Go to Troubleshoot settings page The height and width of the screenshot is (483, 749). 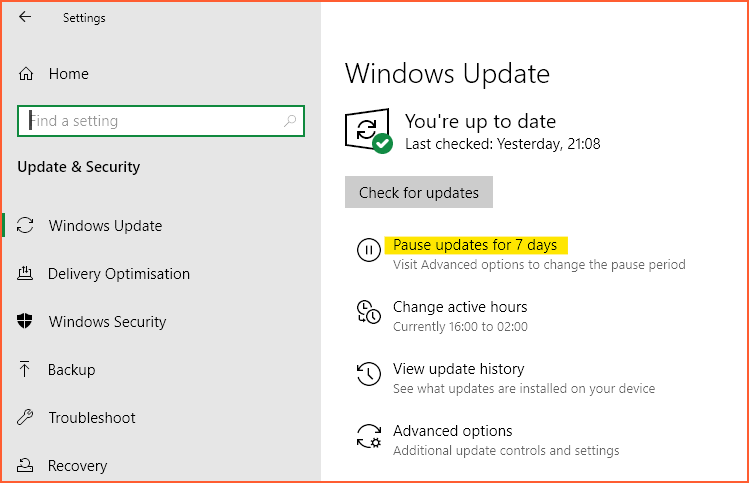[x=92, y=418]
